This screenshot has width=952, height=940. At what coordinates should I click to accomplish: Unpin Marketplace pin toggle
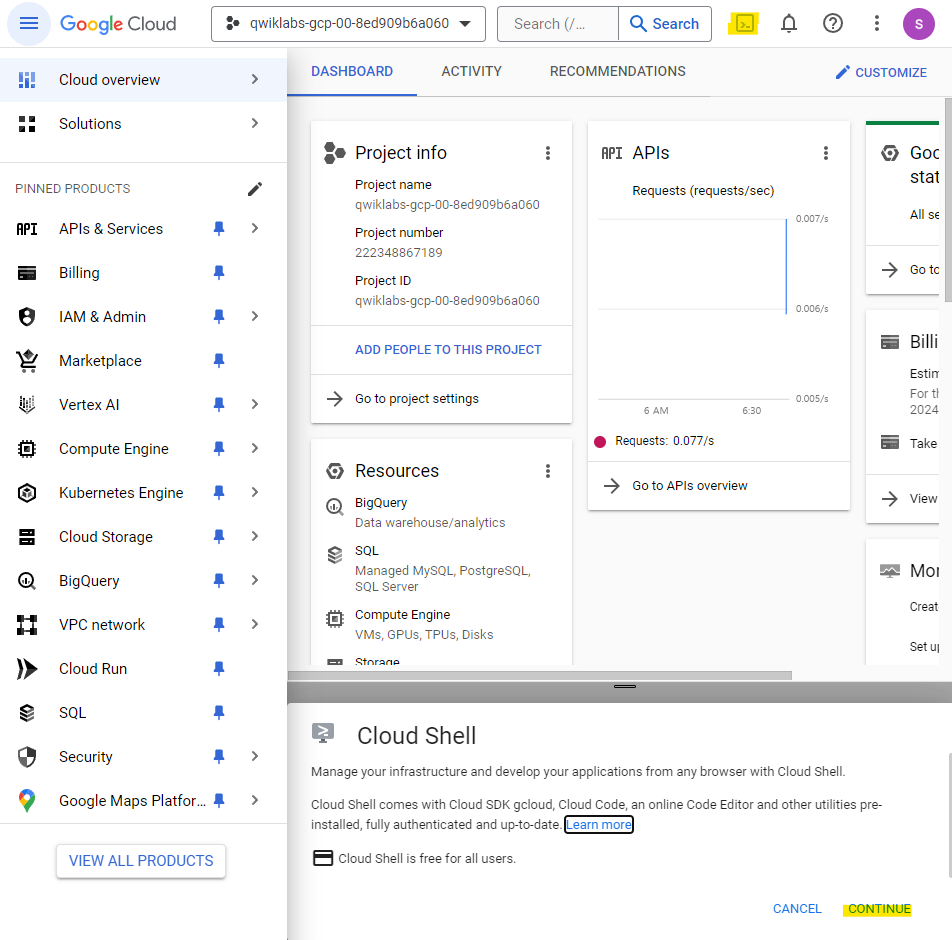(219, 361)
